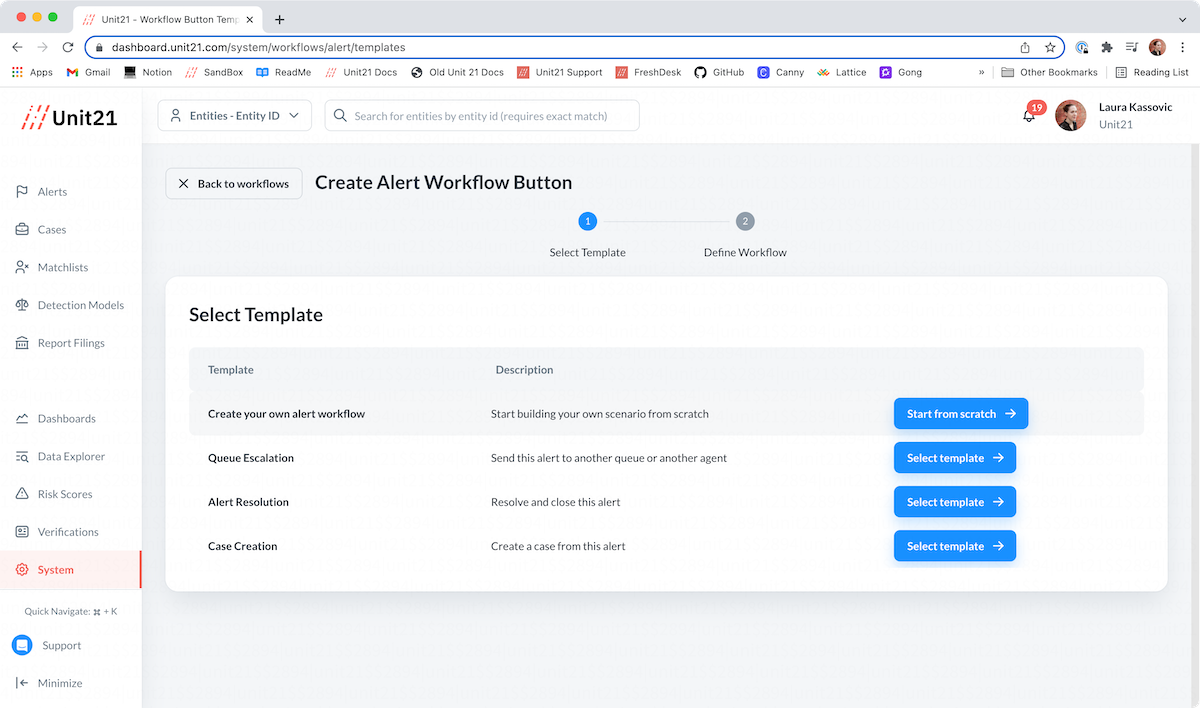Viewport: 1200px width, 708px height.
Task: Open notifications bell with 19 badge
Action: click(x=1029, y=115)
